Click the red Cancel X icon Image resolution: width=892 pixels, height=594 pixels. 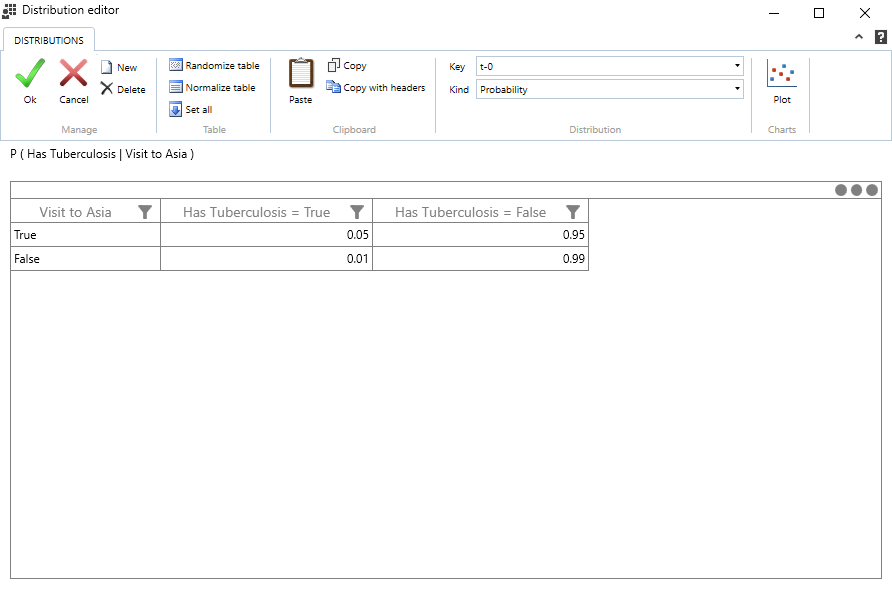click(x=73, y=74)
